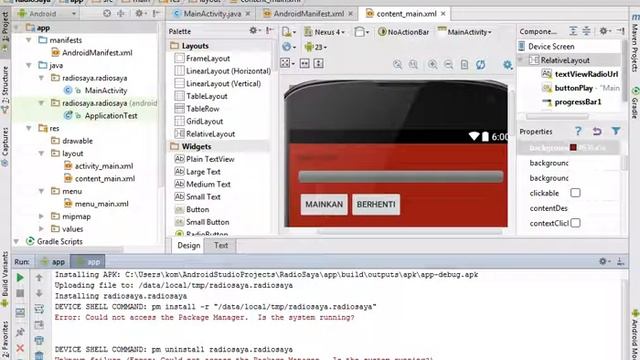Open the Captures side panel
The image size is (640, 360).
[x=5, y=147]
